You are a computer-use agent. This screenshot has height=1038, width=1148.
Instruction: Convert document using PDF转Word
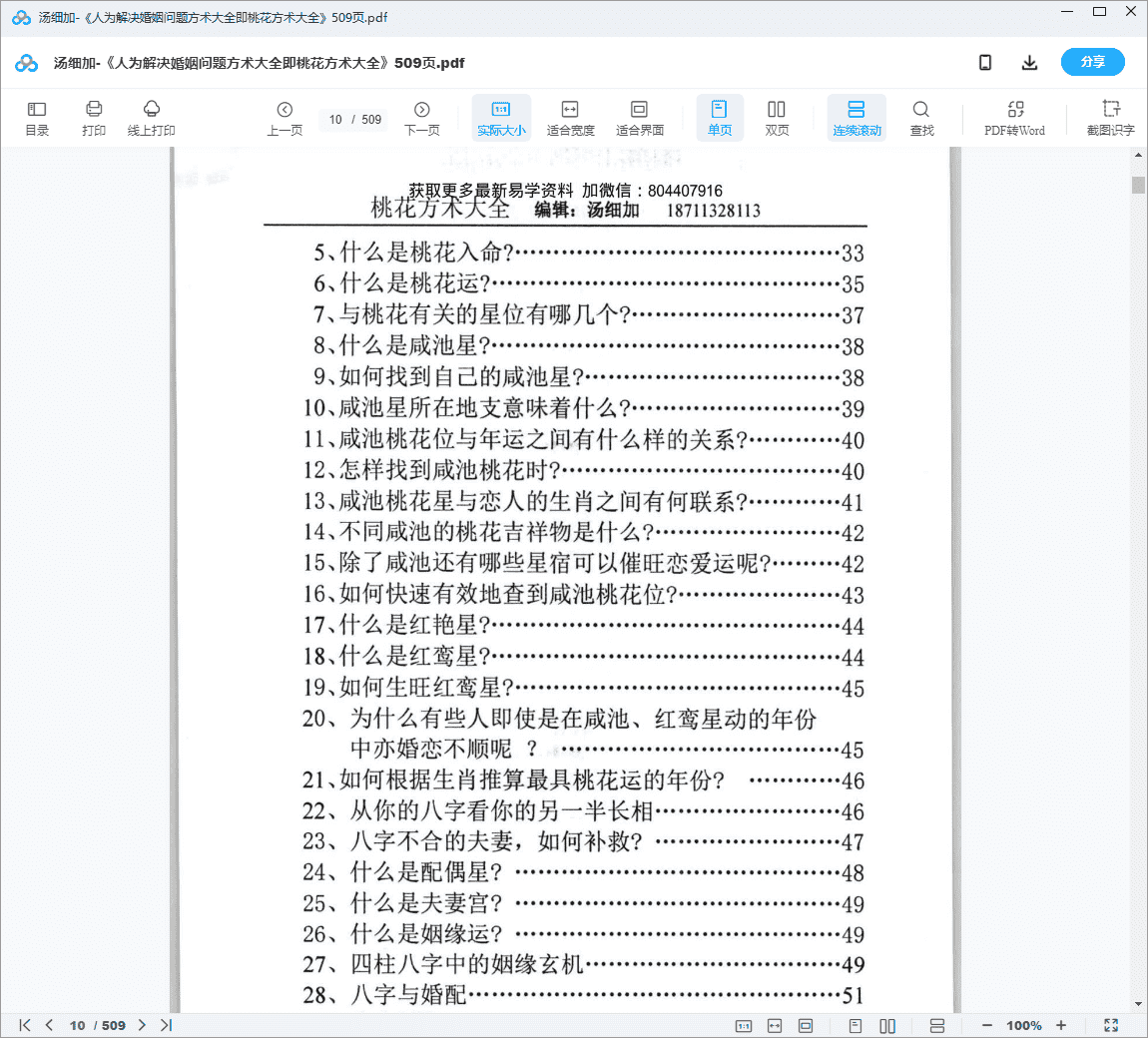1014,118
